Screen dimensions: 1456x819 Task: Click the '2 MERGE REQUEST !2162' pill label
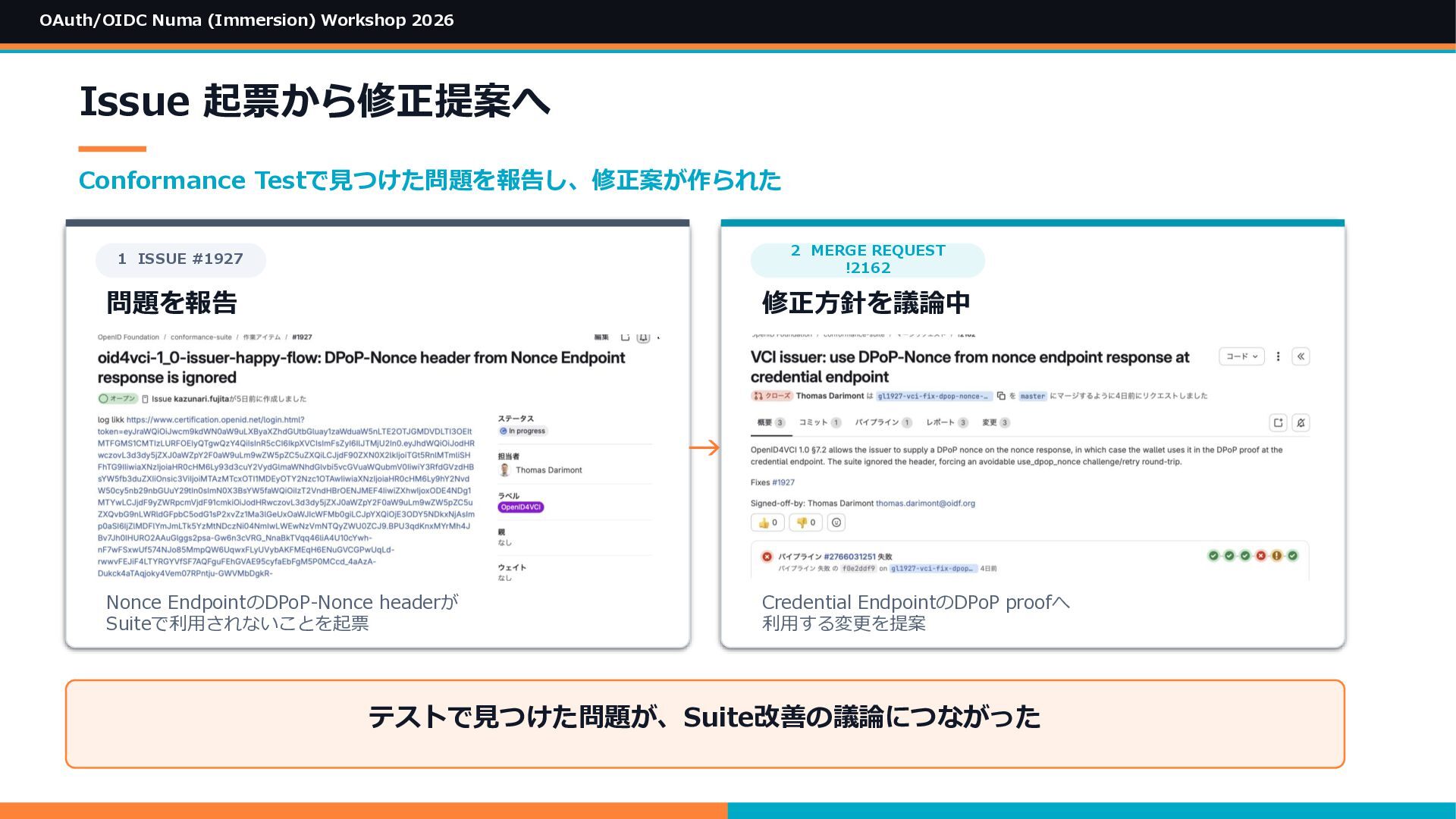(x=868, y=259)
